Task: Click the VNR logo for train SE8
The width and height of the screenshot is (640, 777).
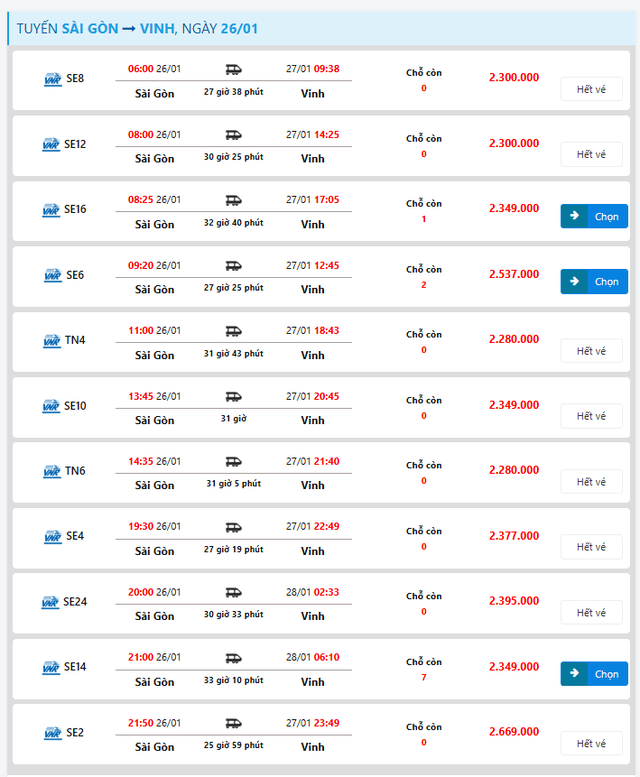Action: (x=52, y=79)
